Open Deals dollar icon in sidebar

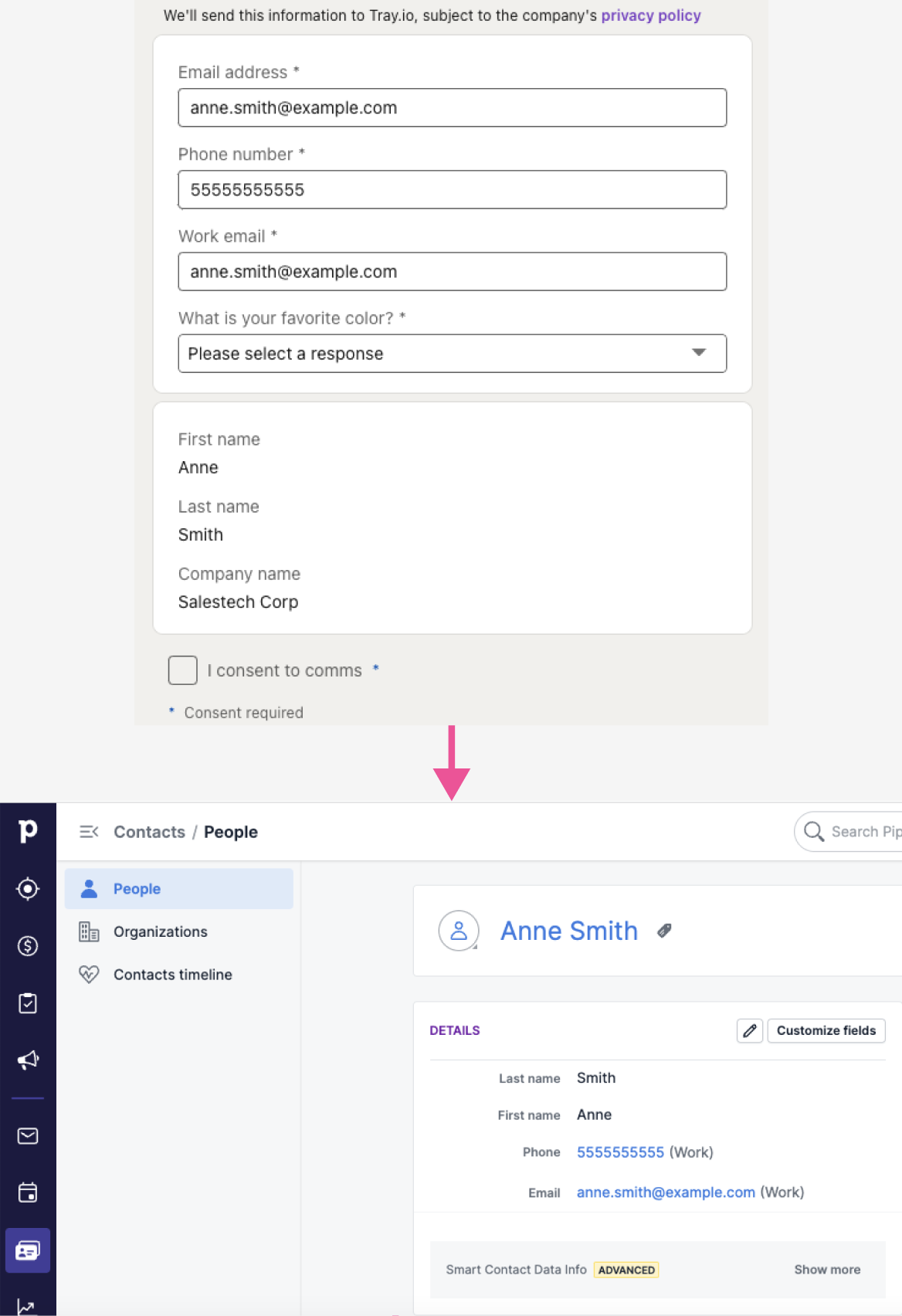point(28,946)
